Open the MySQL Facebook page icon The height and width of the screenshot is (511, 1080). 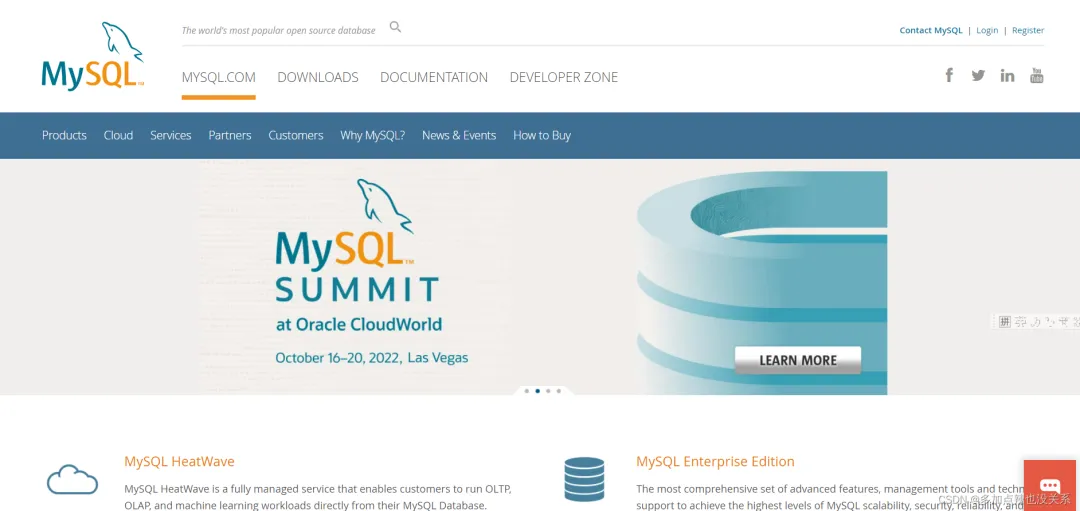[x=949, y=75]
